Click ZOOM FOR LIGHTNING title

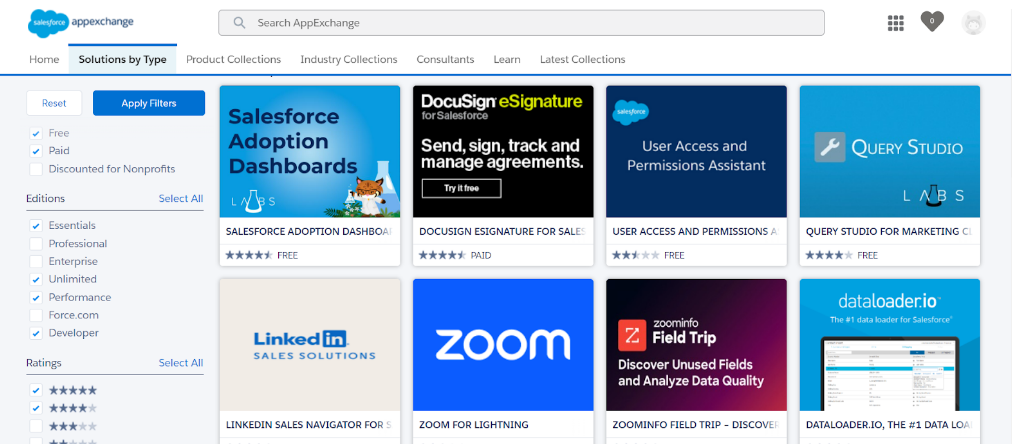pos(474,425)
